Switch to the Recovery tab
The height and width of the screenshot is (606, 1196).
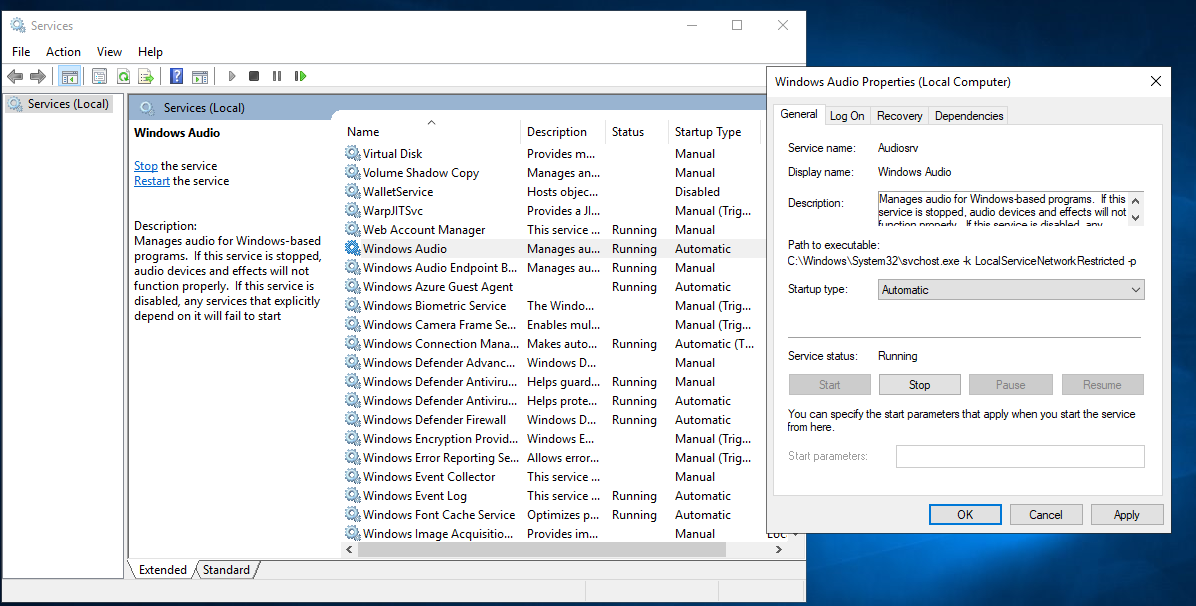coord(899,116)
